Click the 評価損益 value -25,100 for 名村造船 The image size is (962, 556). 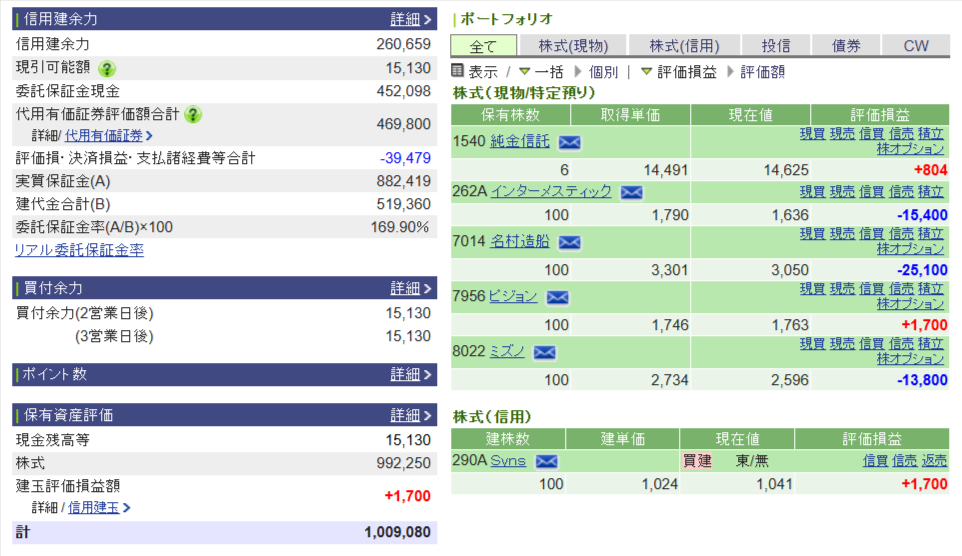(922, 270)
